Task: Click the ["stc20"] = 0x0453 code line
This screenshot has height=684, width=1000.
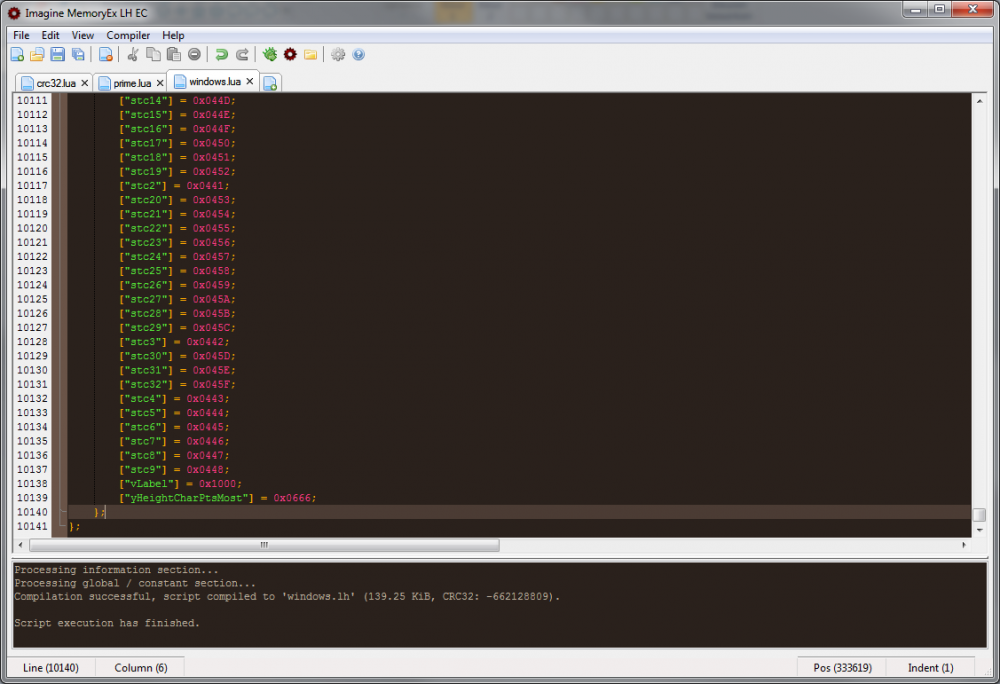Action: pos(177,200)
